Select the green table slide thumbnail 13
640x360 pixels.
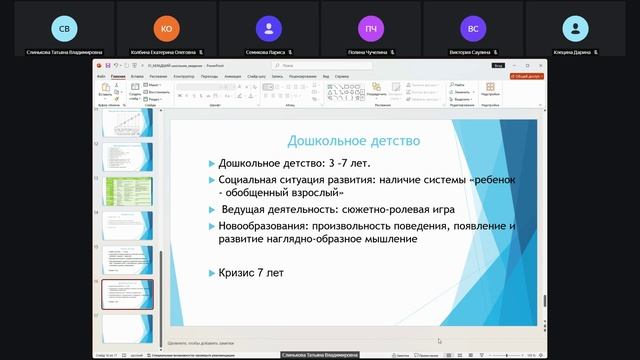[x=129, y=191]
